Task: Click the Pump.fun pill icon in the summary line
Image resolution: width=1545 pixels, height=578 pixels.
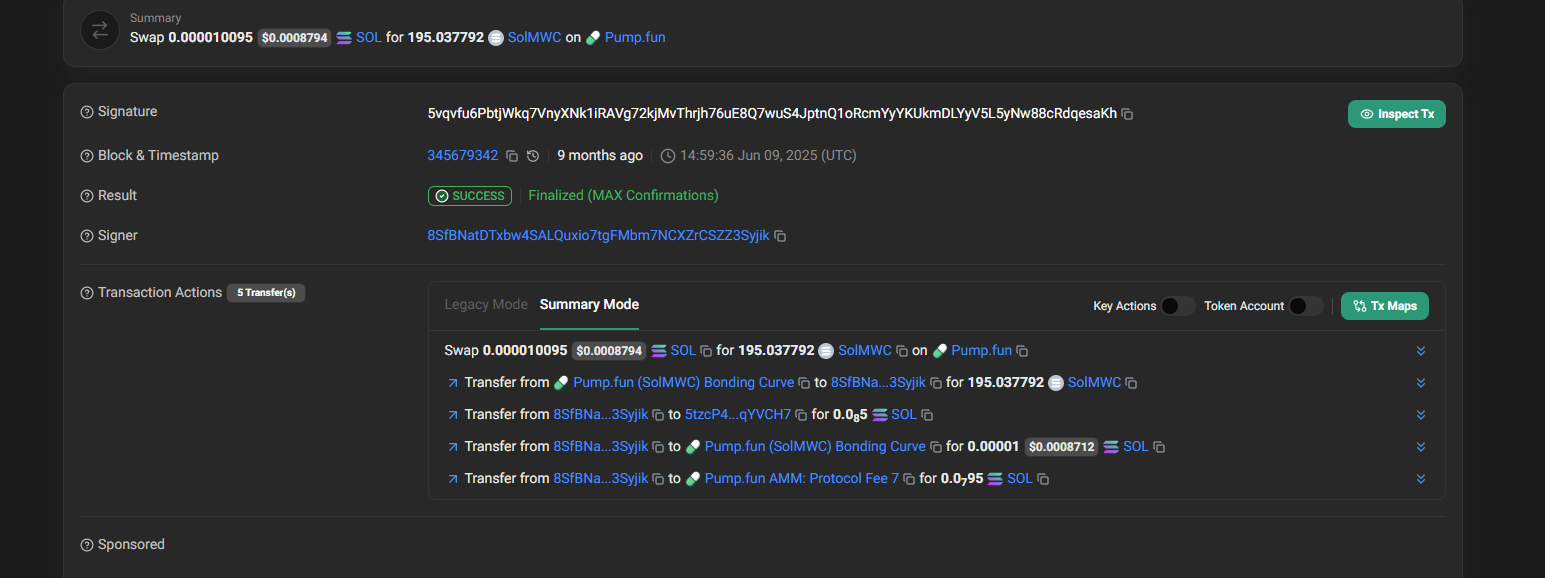Action: (593, 37)
